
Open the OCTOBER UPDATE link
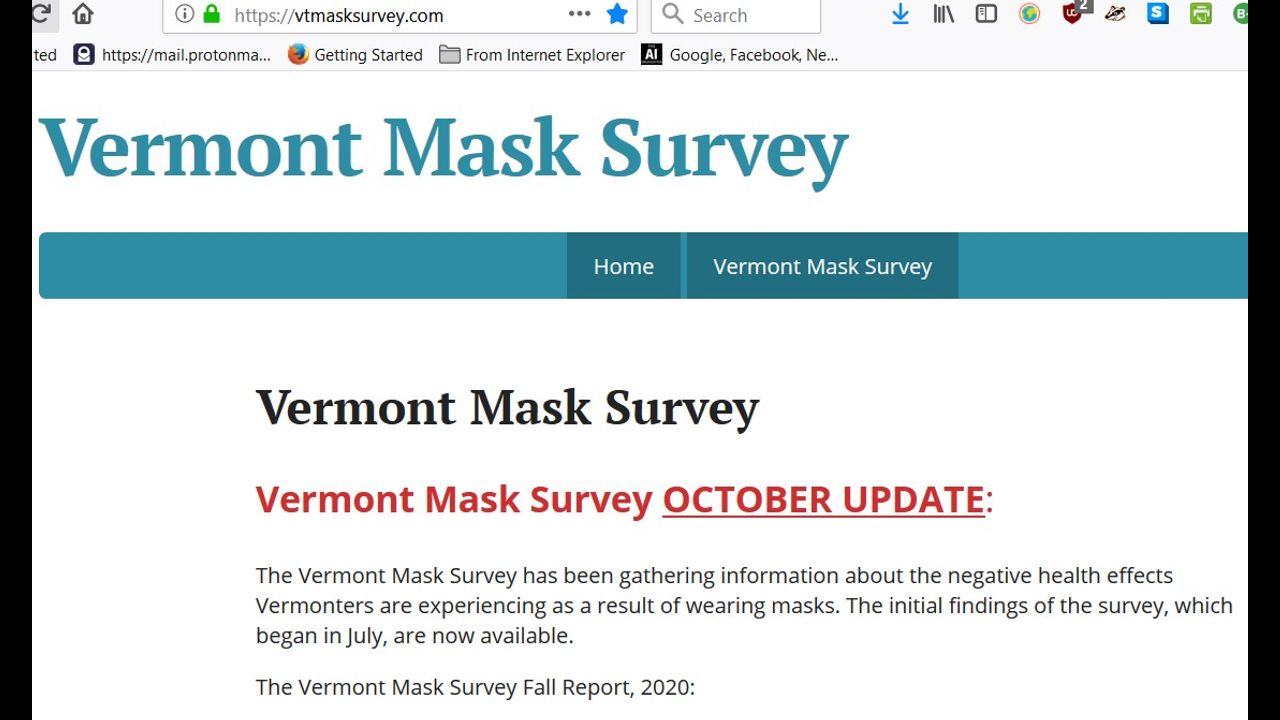click(823, 499)
